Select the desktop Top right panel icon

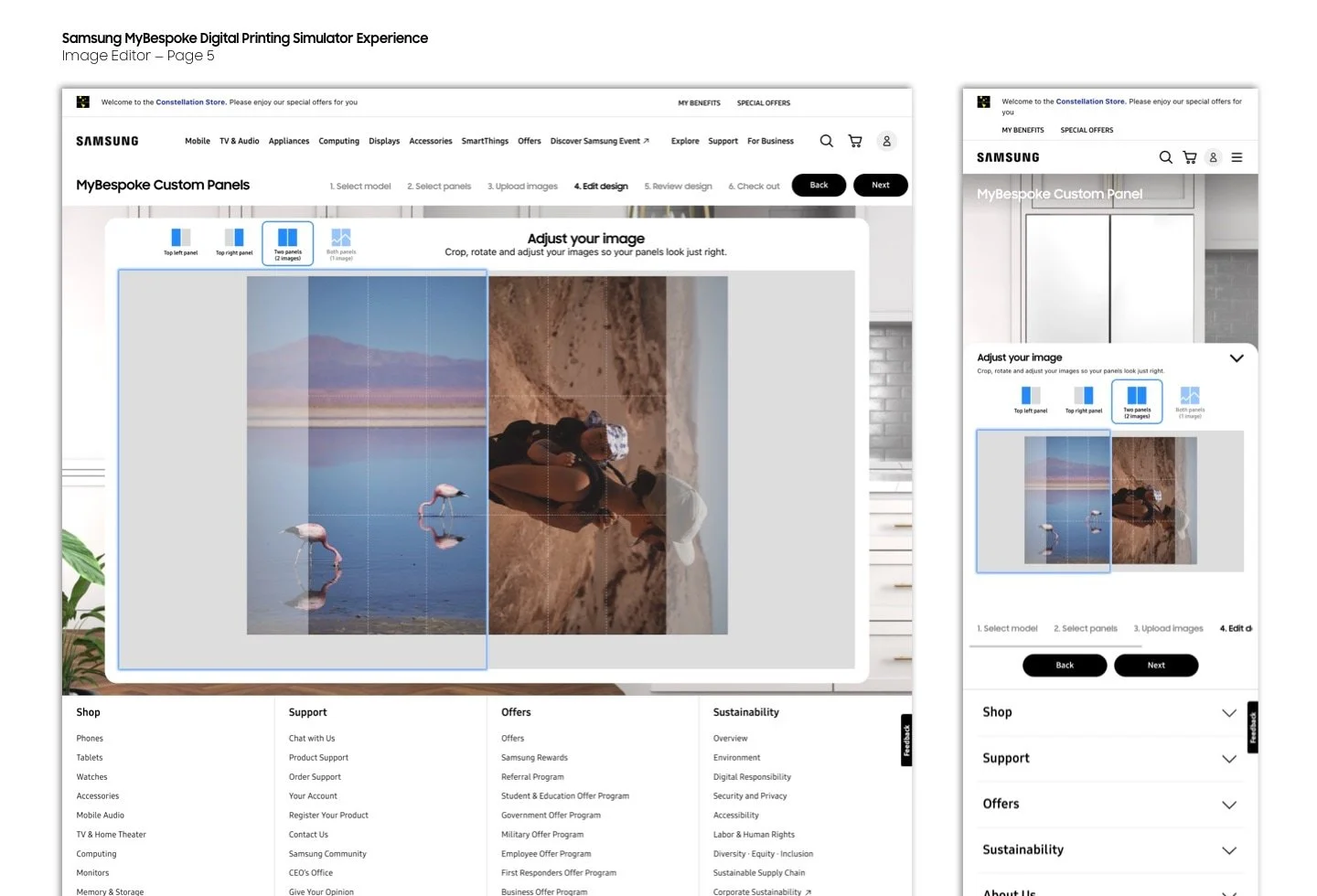[234, 242]
